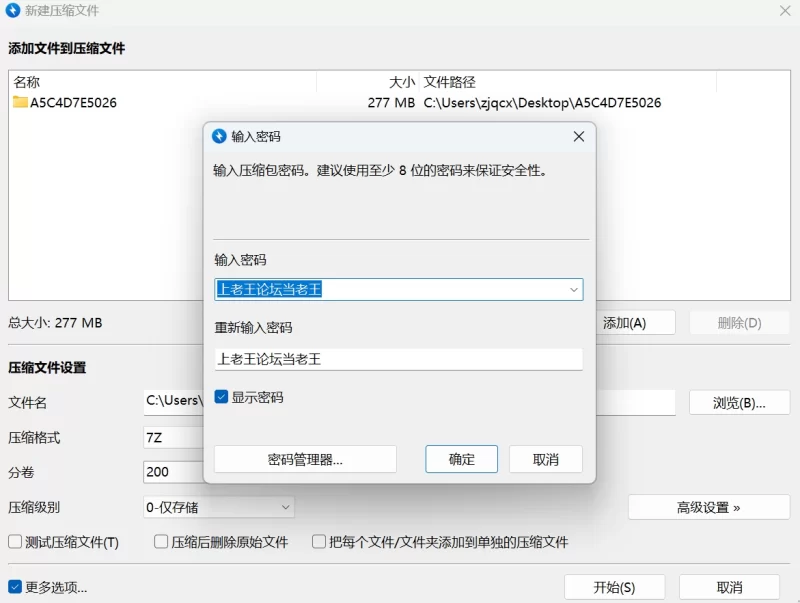Expand 高级设置 options
The height and width of the screenshot is (603, 800).
pyautogui.click(x=708, y=507)
